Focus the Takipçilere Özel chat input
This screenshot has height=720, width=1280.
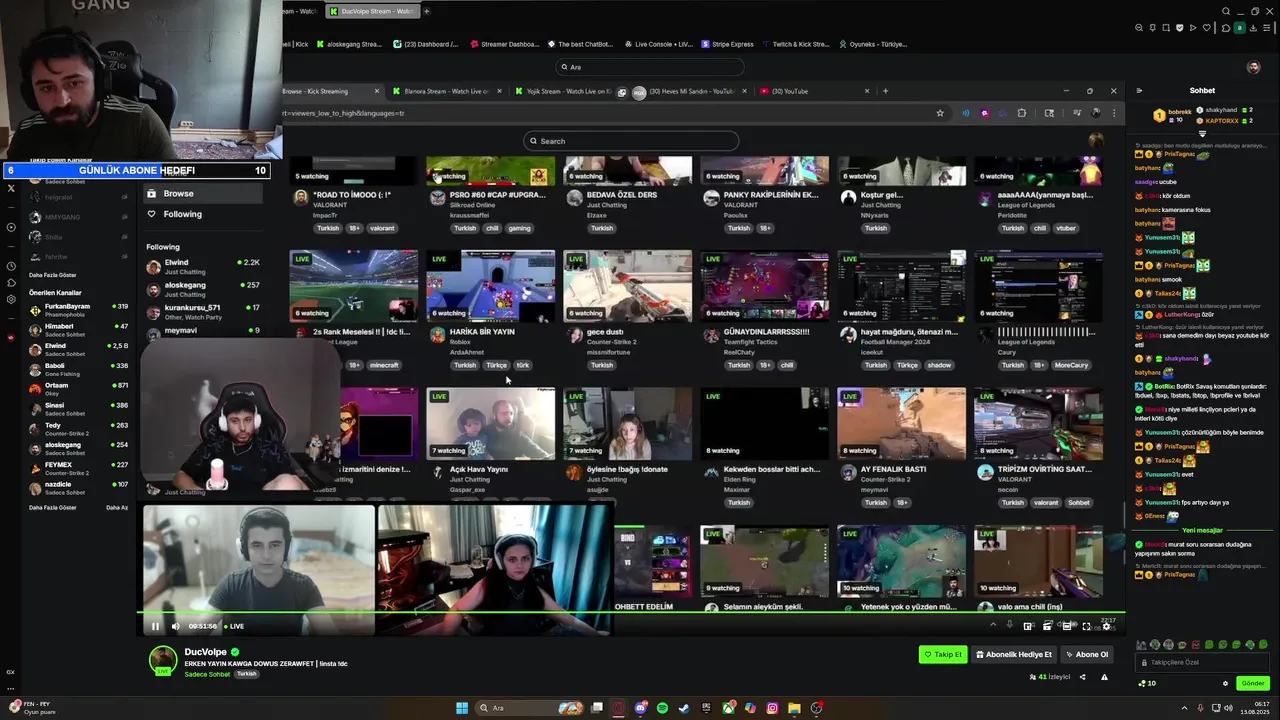tap(1204, 662)
